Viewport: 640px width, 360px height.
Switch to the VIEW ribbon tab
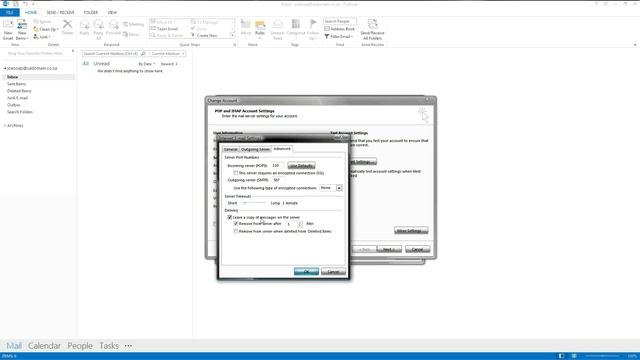point(112,13)
